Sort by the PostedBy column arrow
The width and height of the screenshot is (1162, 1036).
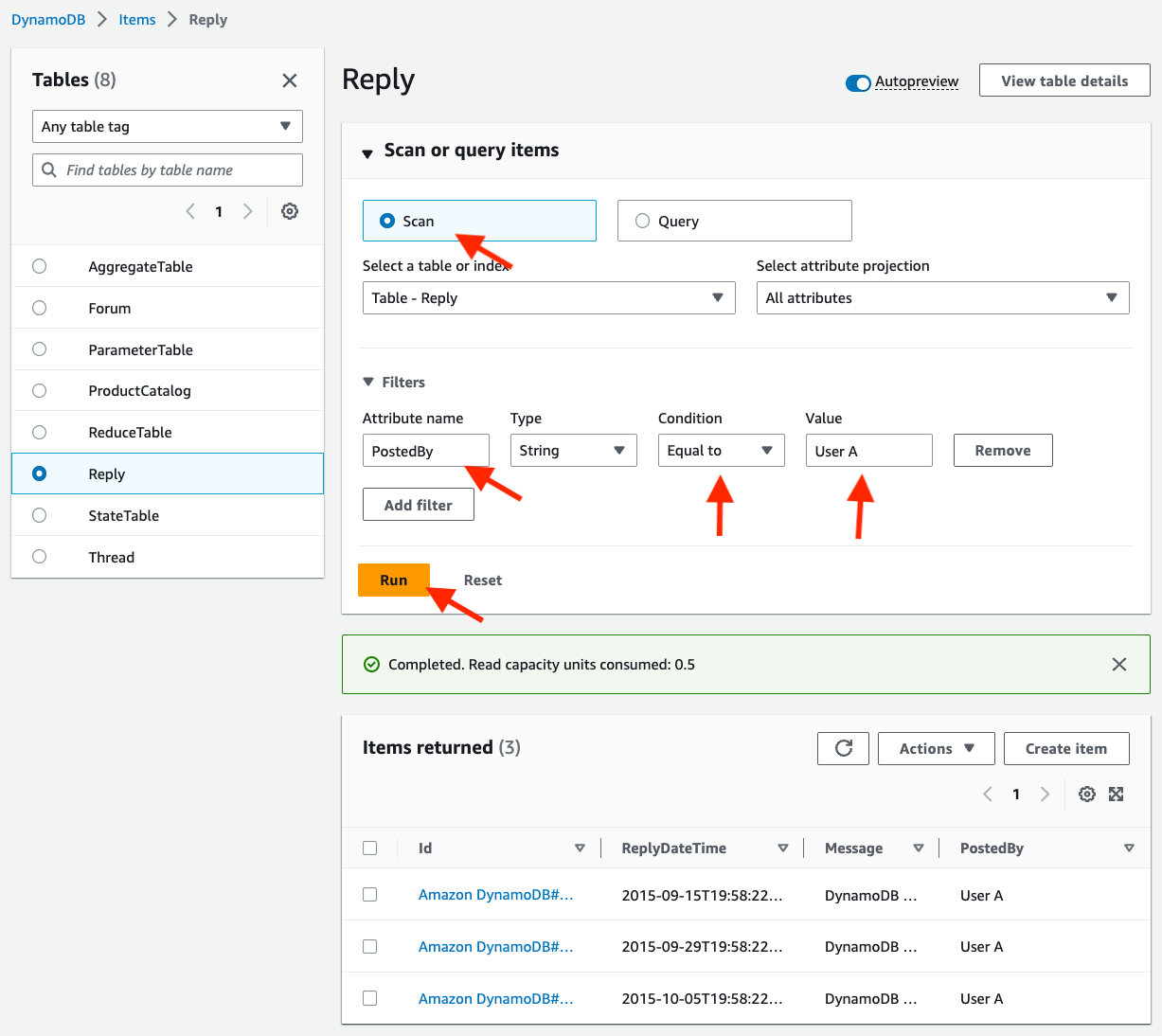coord(1129,848)
